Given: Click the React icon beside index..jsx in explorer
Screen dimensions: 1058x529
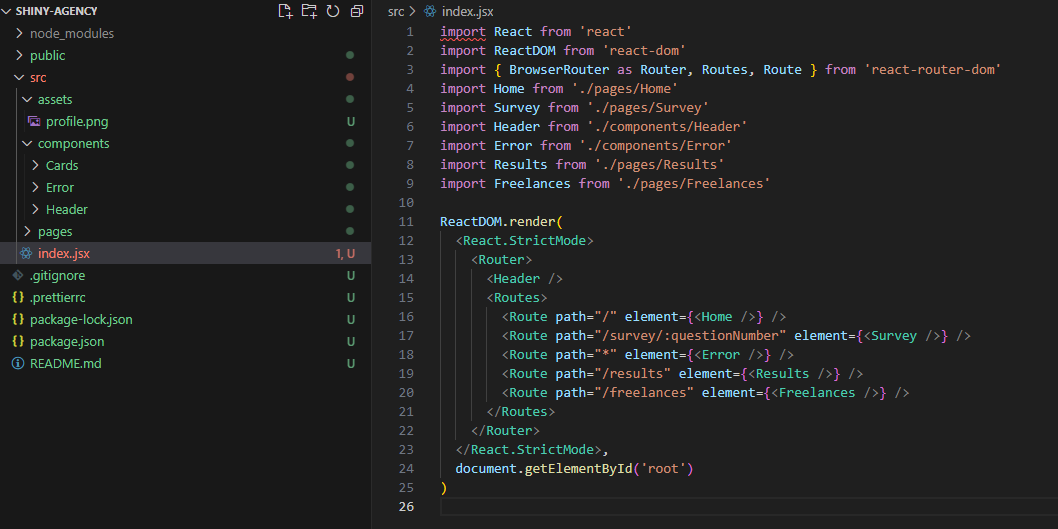Looking at the screenshot, I should (26, 254).
